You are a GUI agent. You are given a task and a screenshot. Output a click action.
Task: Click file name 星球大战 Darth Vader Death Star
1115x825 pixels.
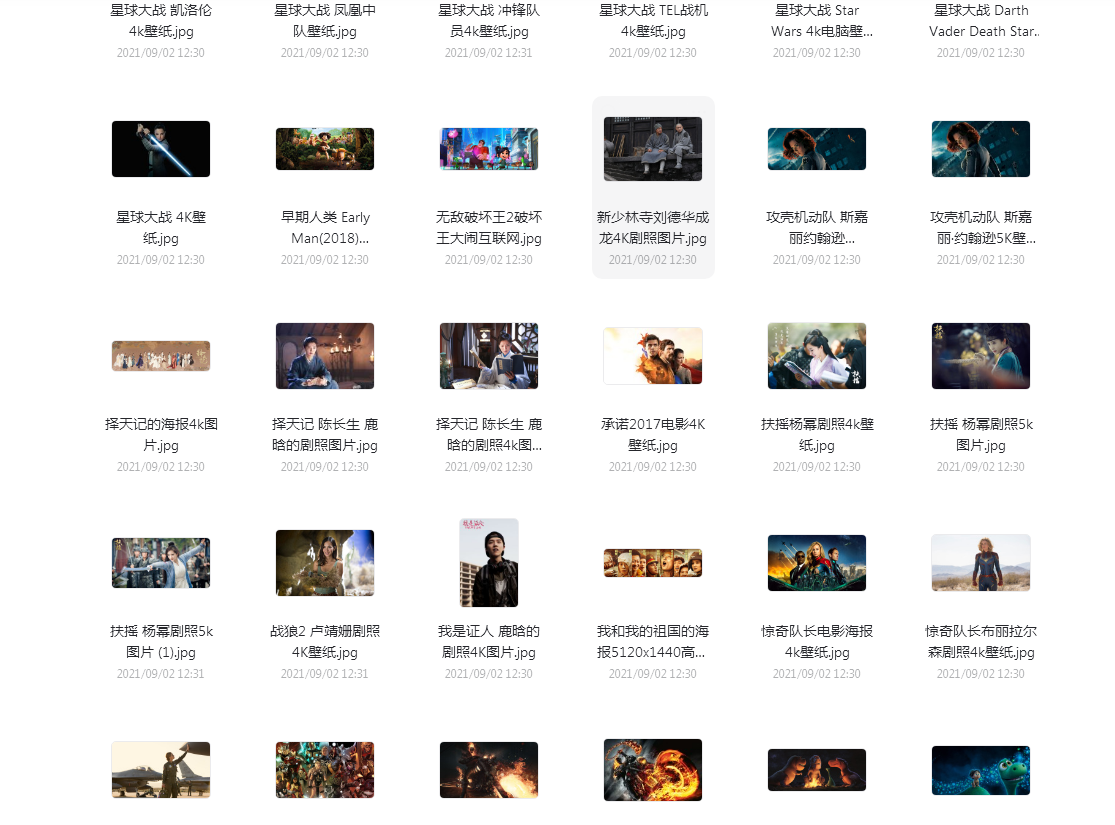(984, 21)
